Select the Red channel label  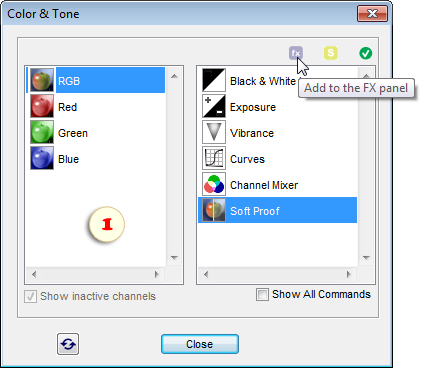pyautogui.click(x=68, y=107)
